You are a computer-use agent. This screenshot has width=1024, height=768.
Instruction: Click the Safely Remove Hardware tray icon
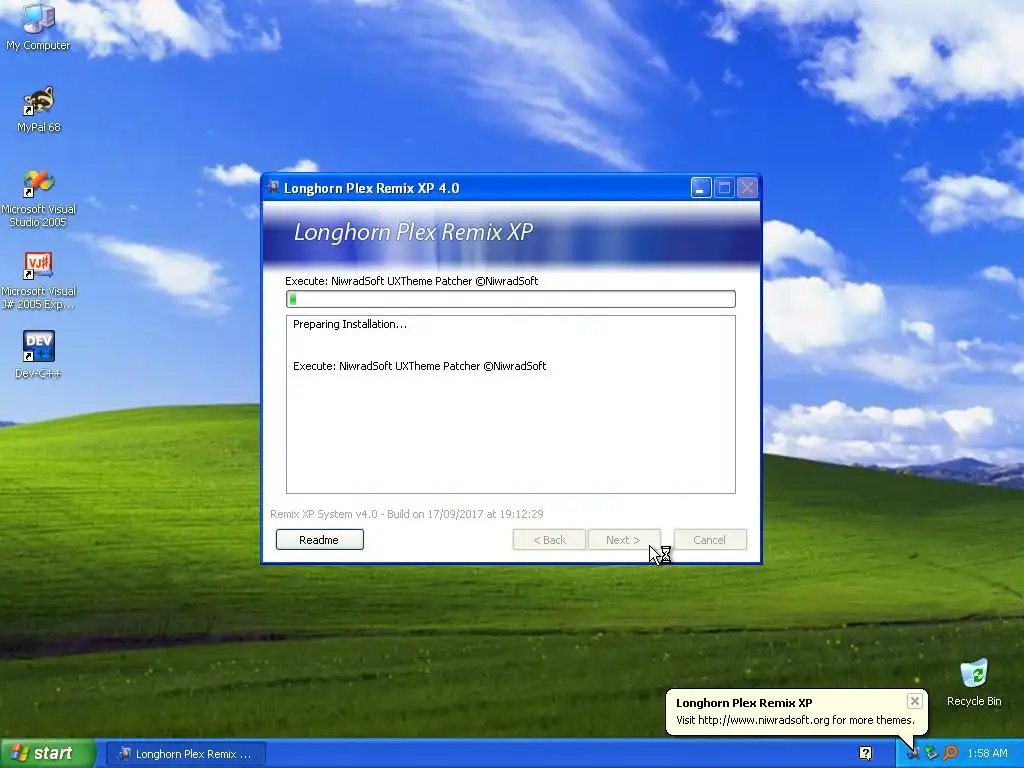931,753
